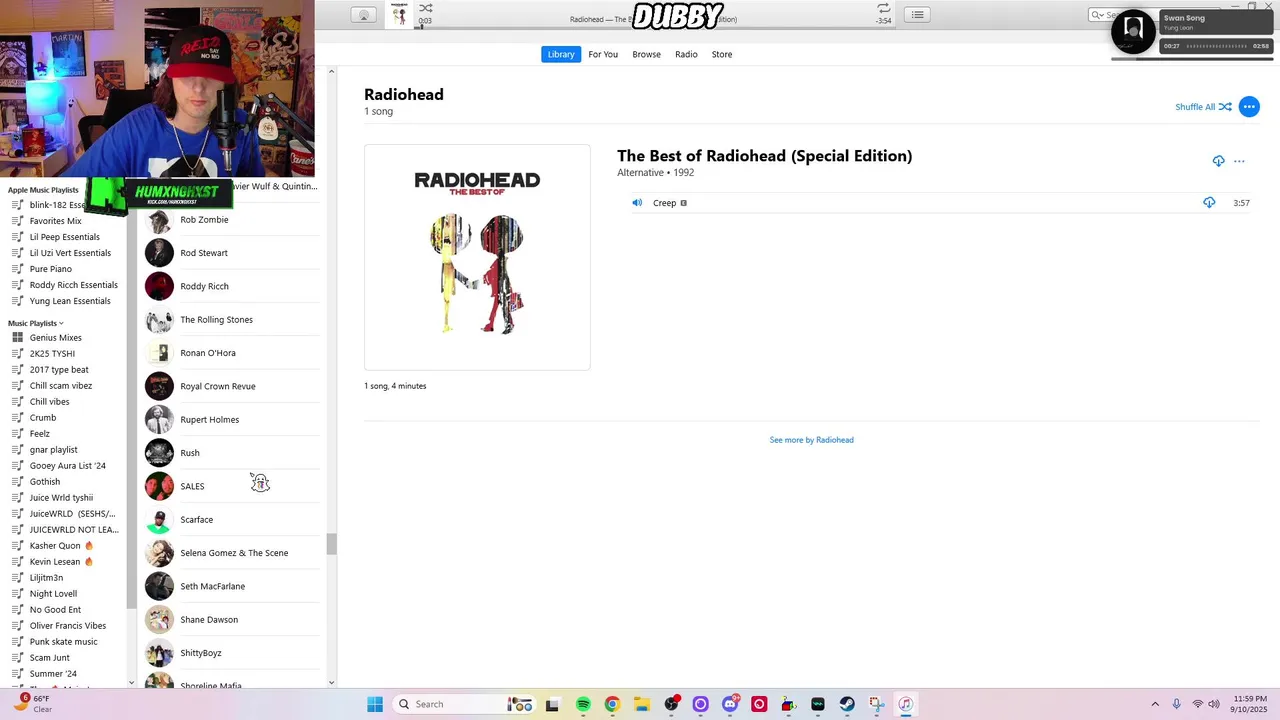The image size is (1280, 720).
Task: Open the Windows Start menu
Action: 375,704
